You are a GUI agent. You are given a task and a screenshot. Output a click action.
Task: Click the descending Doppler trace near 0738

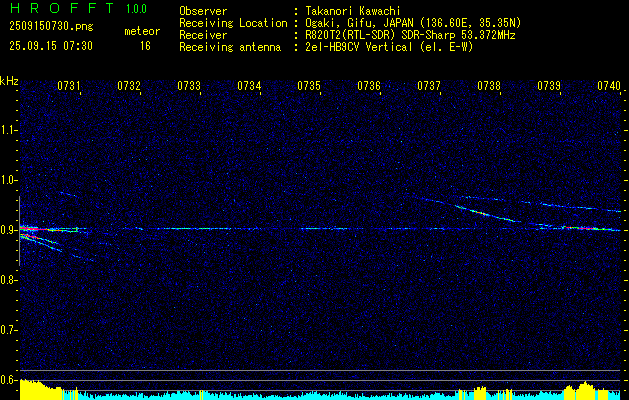click(485, 213)
